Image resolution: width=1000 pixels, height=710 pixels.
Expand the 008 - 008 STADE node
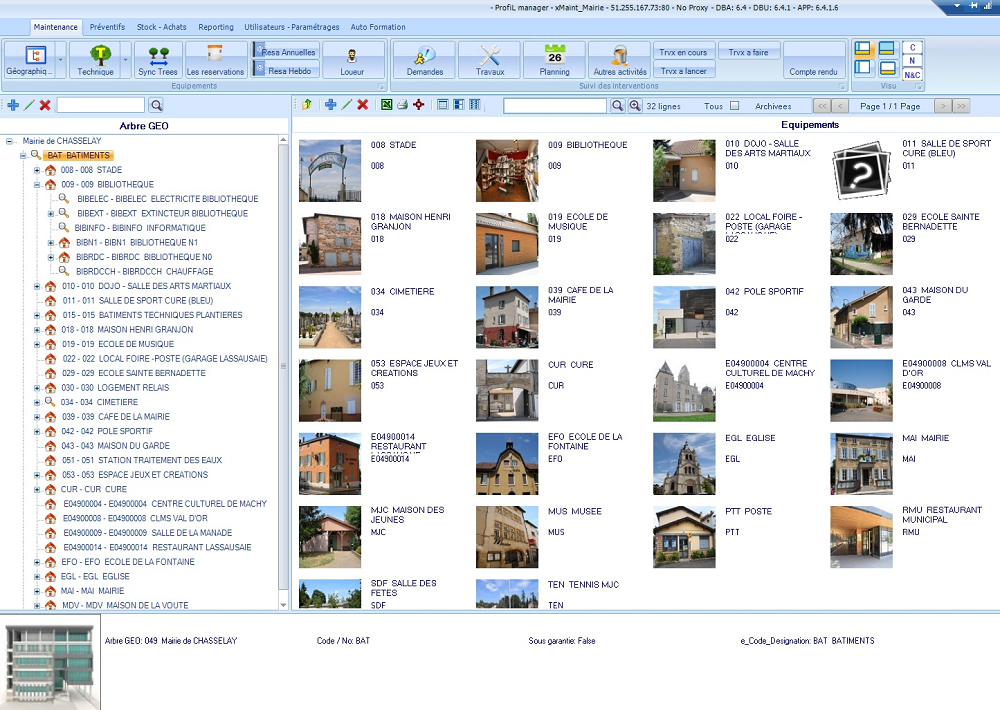(x=37, y=170)
